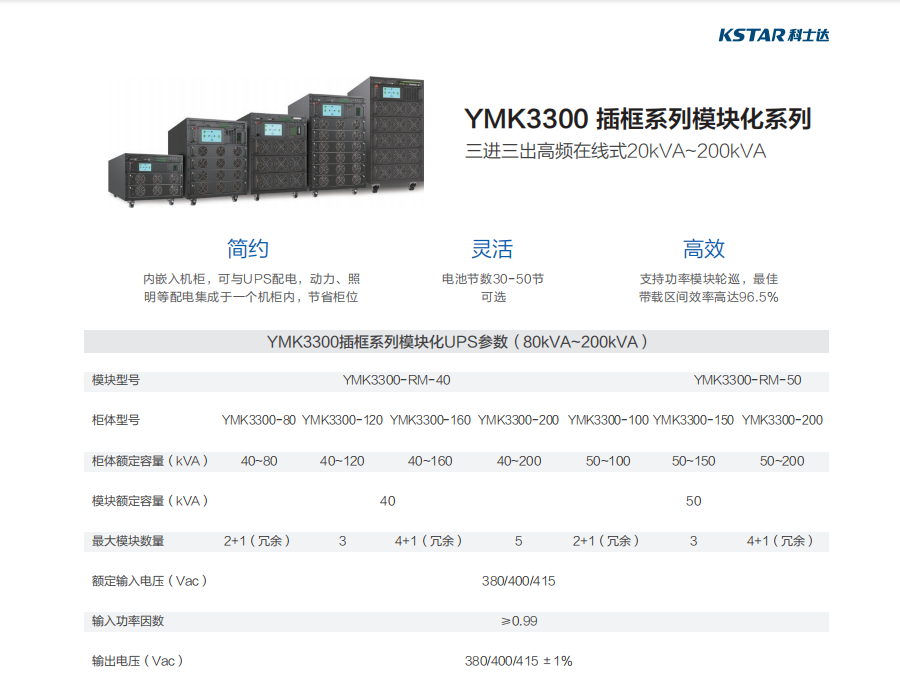Select cabinet model YMK3300-120

click(x=342, y=420)
